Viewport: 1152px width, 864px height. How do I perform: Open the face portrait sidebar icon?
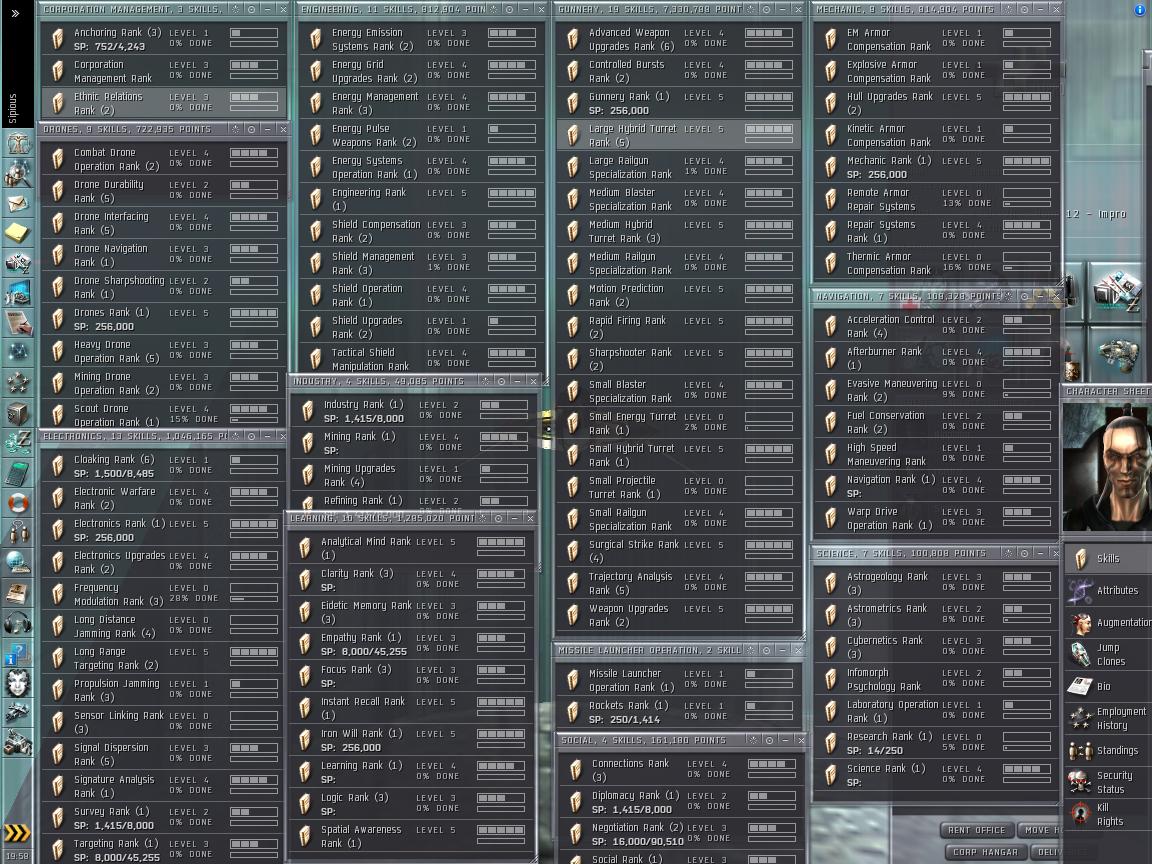(18, 683)
